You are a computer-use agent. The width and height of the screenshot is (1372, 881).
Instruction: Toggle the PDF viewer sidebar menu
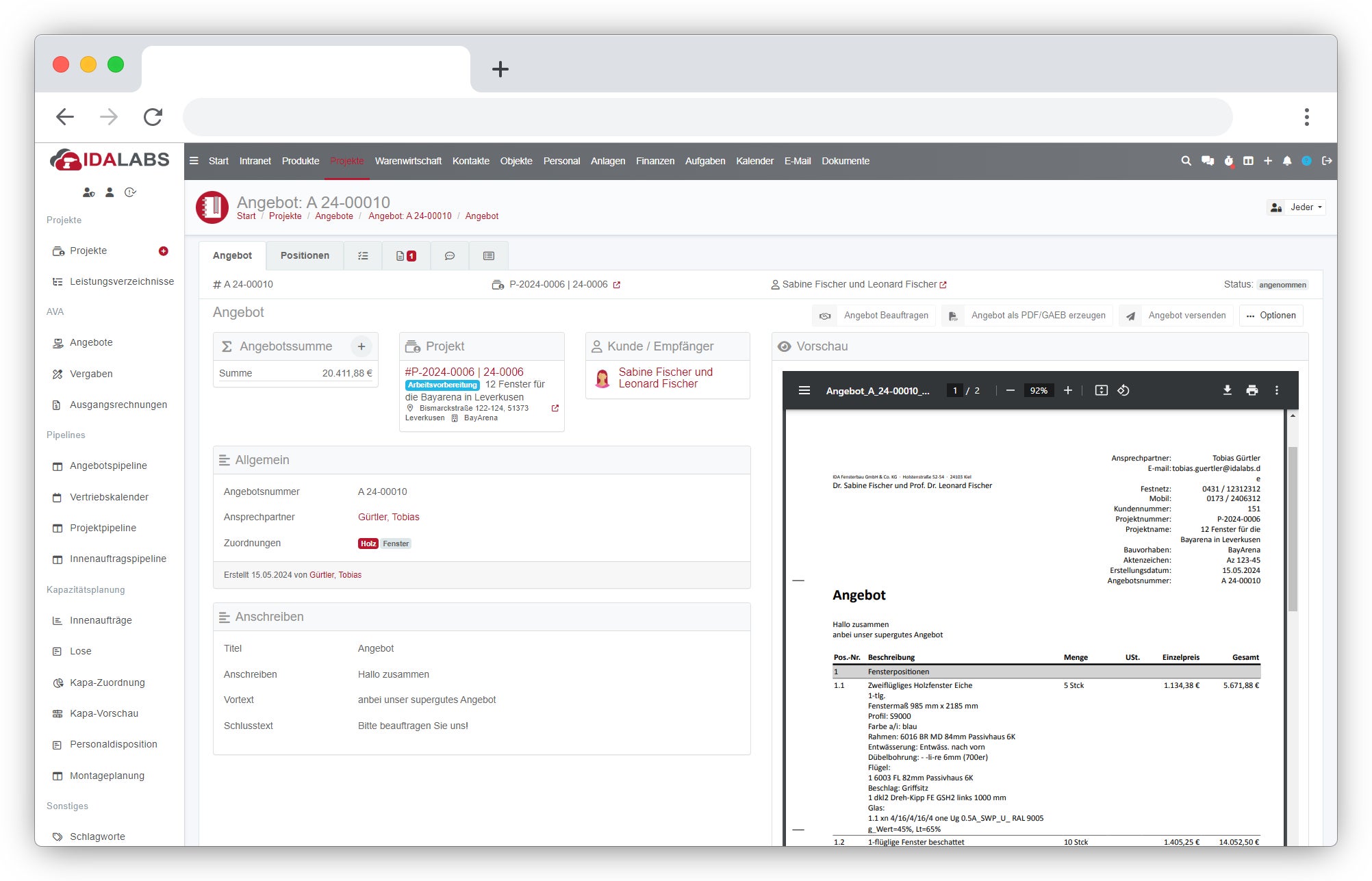[804, 390]
